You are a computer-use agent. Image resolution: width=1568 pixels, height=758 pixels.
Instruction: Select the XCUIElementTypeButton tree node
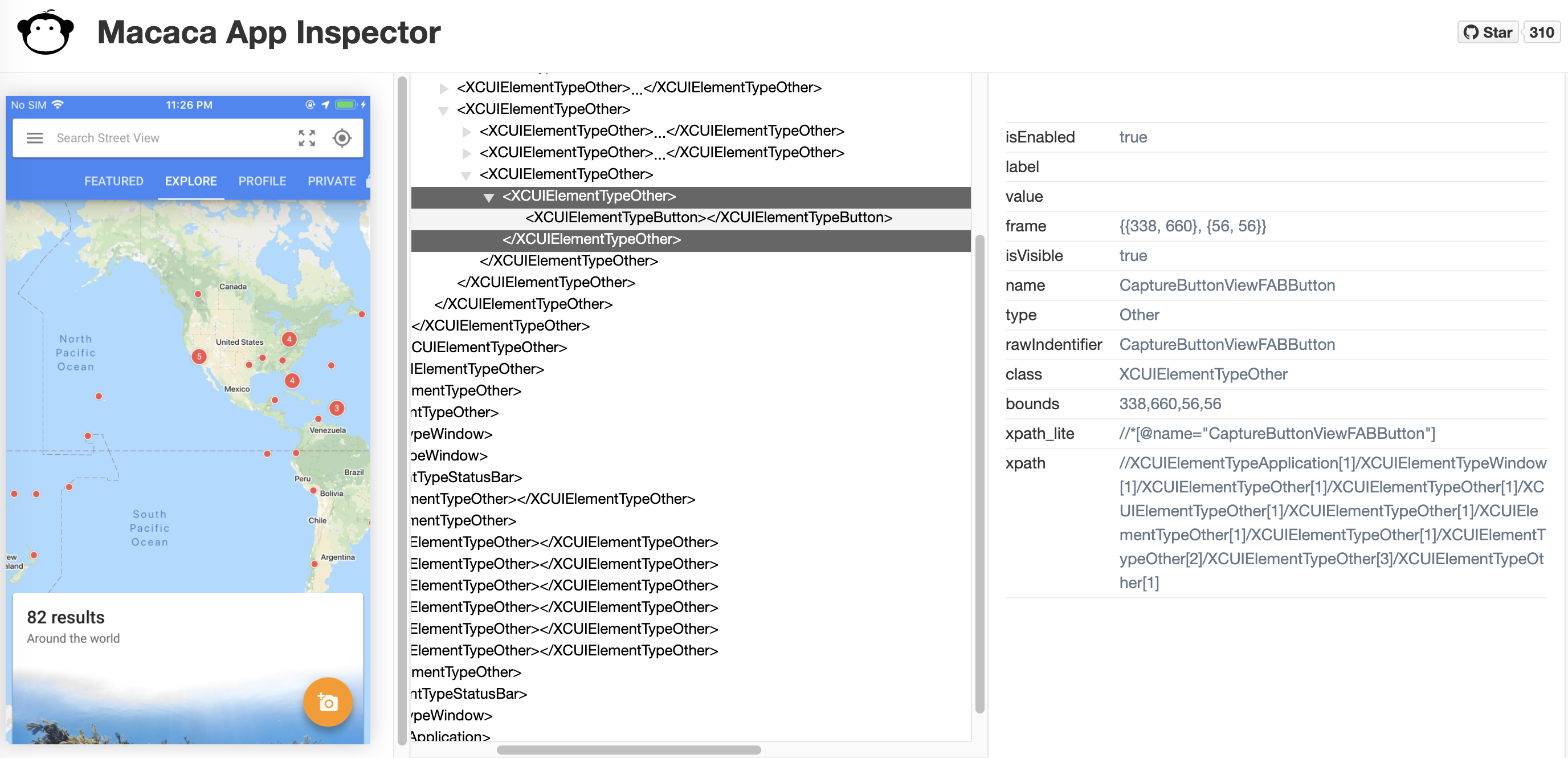[709, 217]
